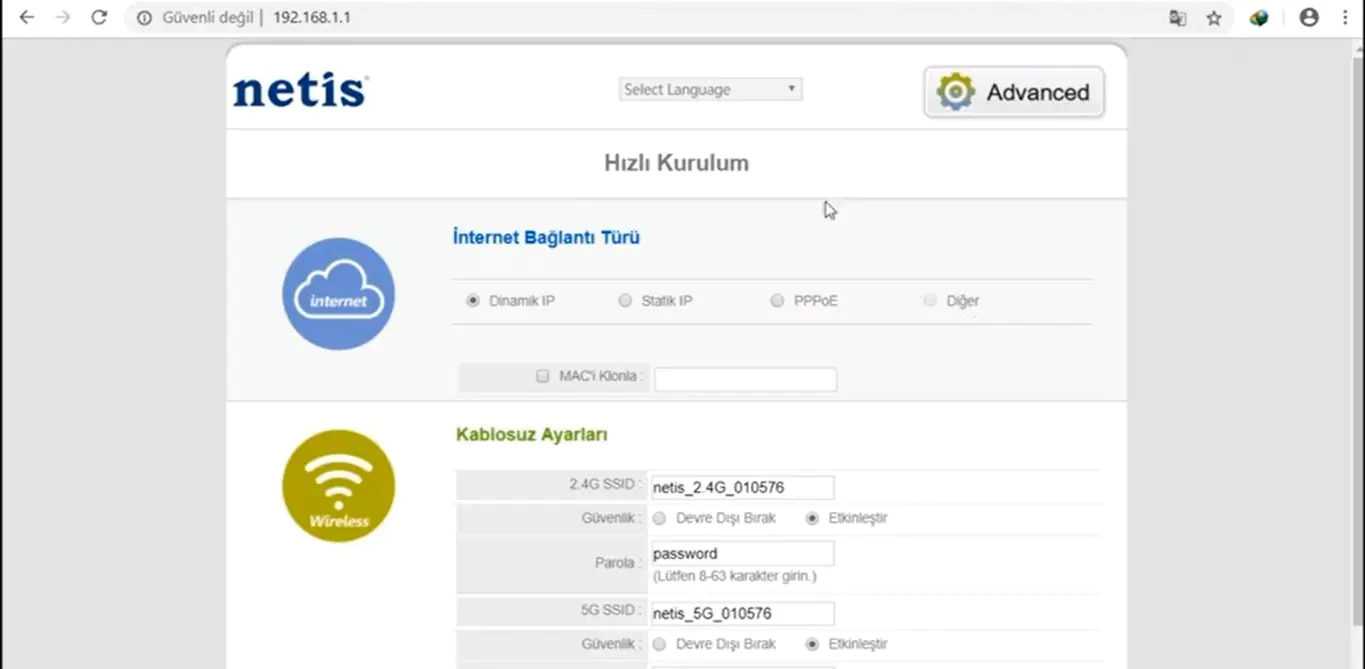Open the Chrome three-dot menu
1365x669 pixels.
(1344, 17)
